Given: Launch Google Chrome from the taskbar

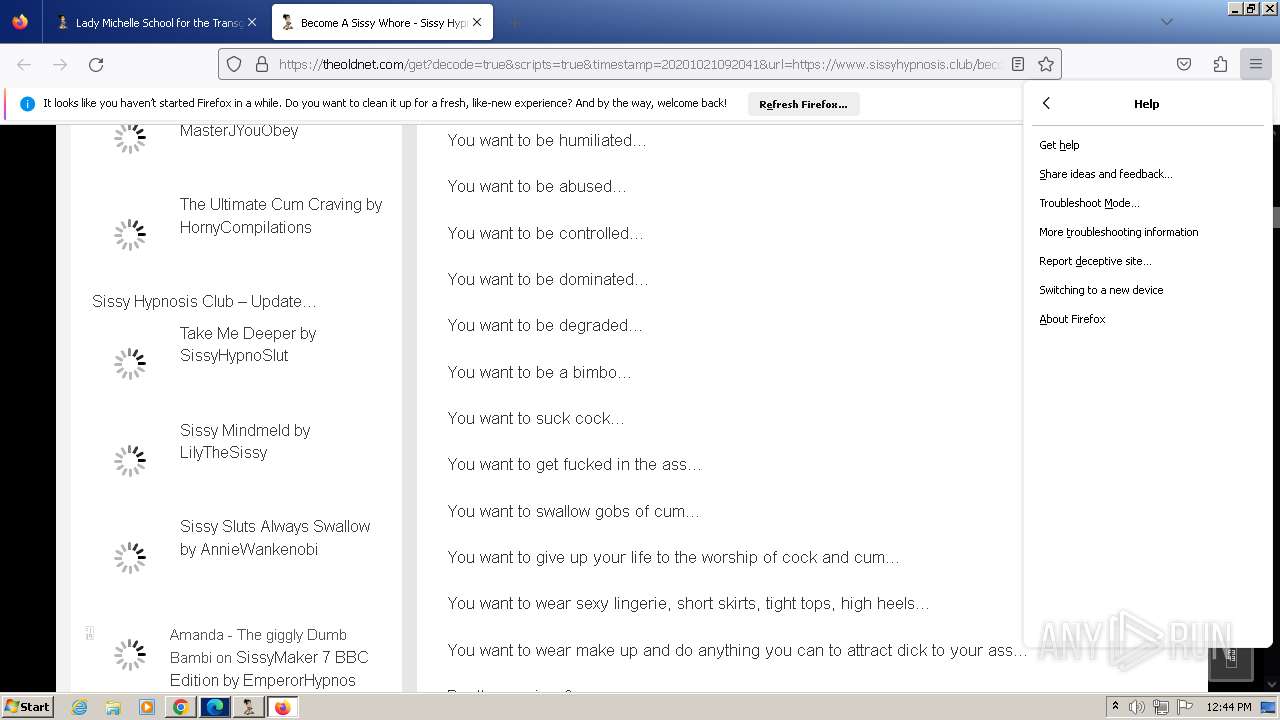Looking at the screenshot, I should click(x=181, y=707).
